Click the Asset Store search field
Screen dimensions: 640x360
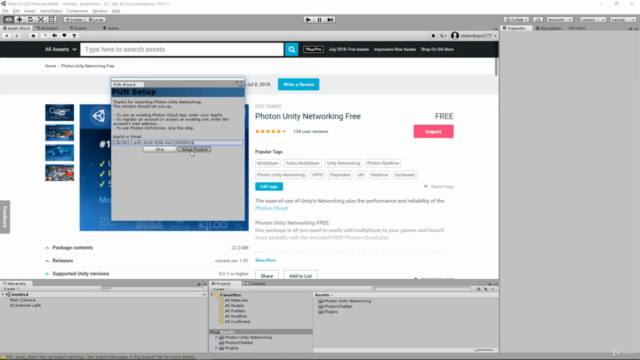pos(182,49)
